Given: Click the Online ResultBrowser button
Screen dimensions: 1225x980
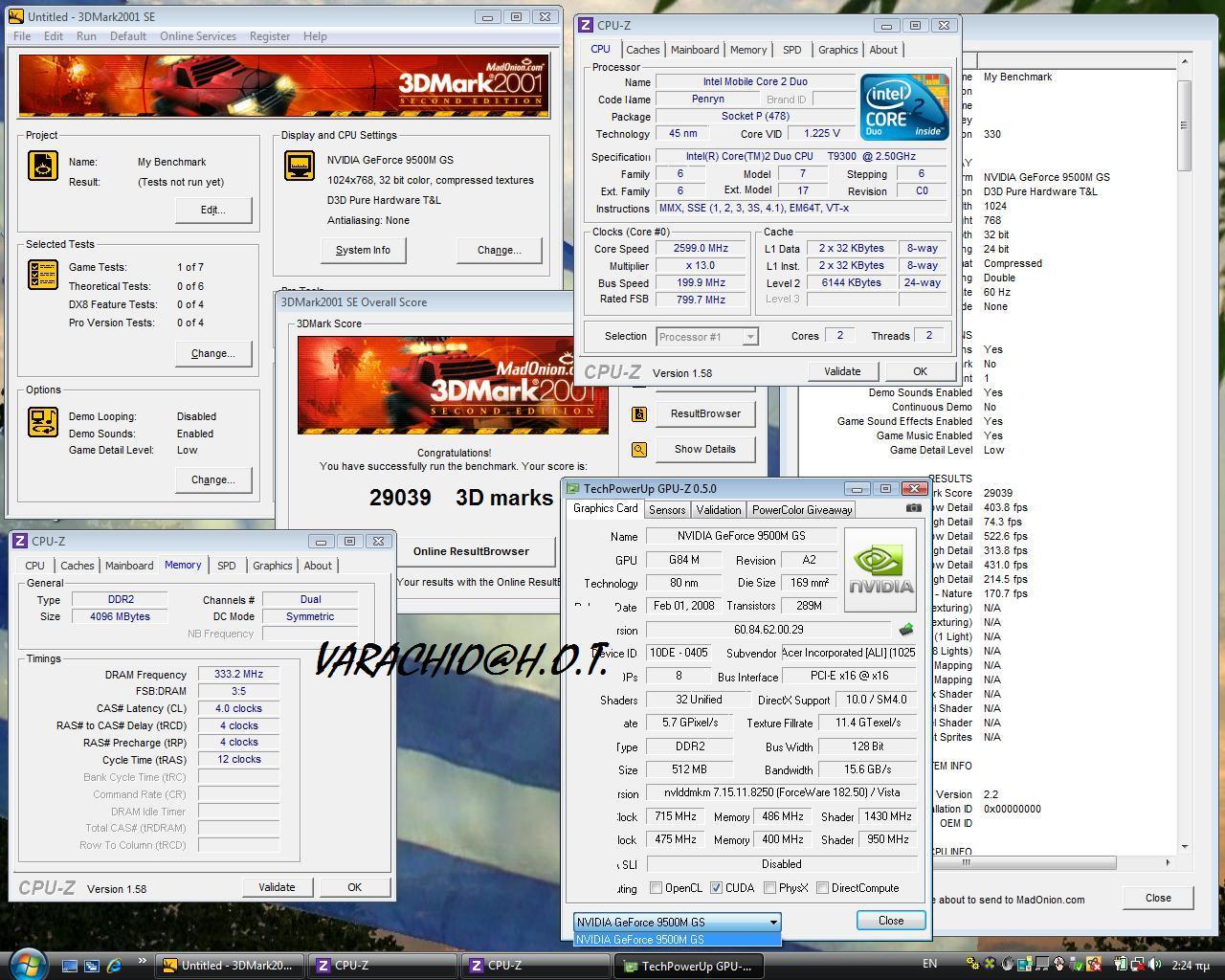Looking at the screenshot, I should tap(471, 551).
